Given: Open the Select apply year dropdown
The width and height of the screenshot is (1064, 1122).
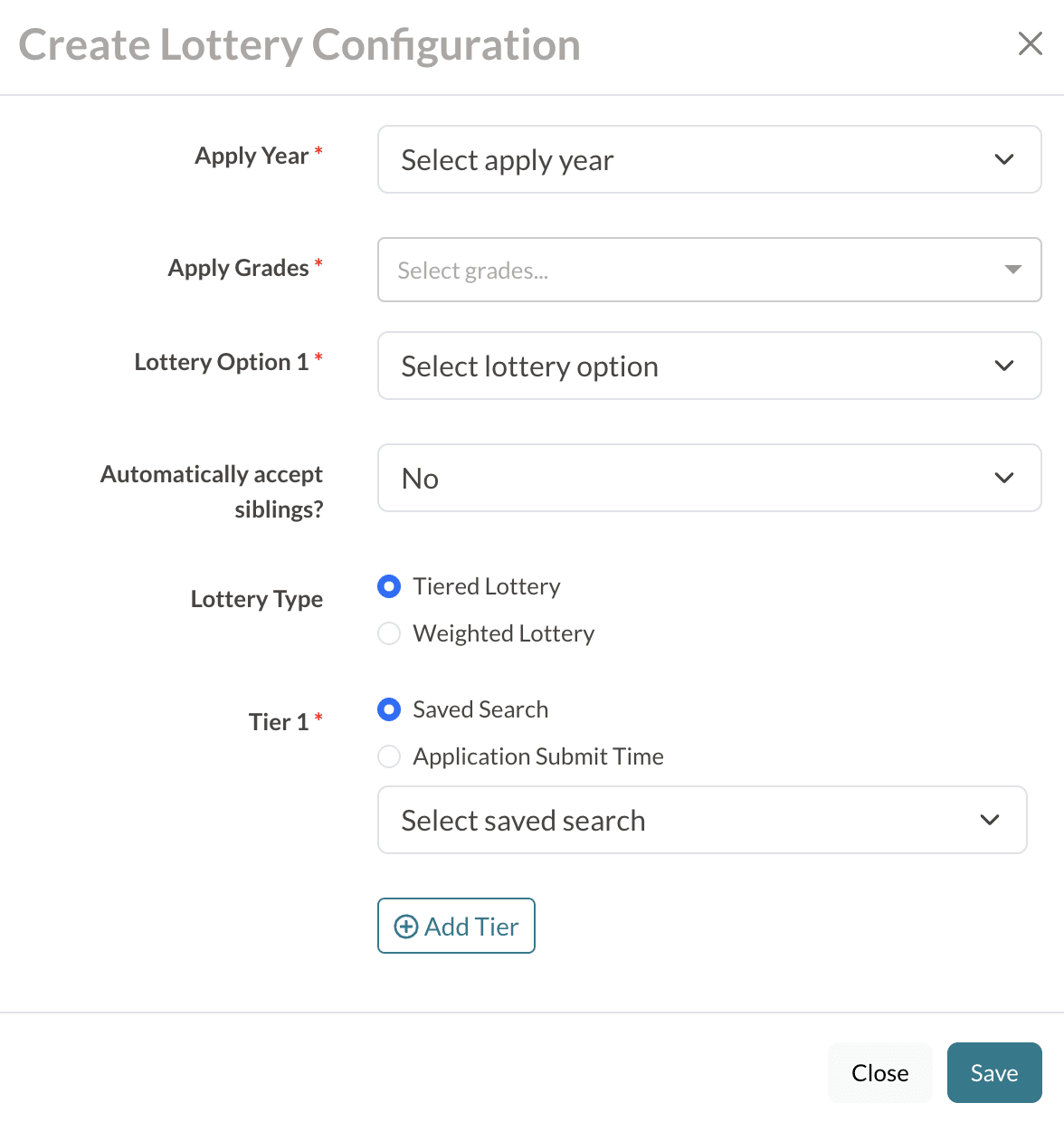Looking at the screenshot, I should pyautogui.click(x=709, y=159).
